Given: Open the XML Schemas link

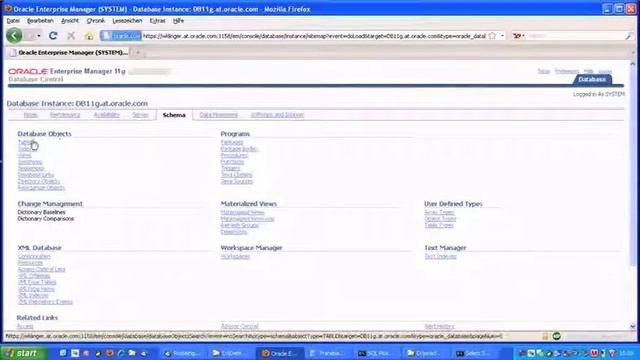Looking at the screenshot, I should click(x=34, y=276).
